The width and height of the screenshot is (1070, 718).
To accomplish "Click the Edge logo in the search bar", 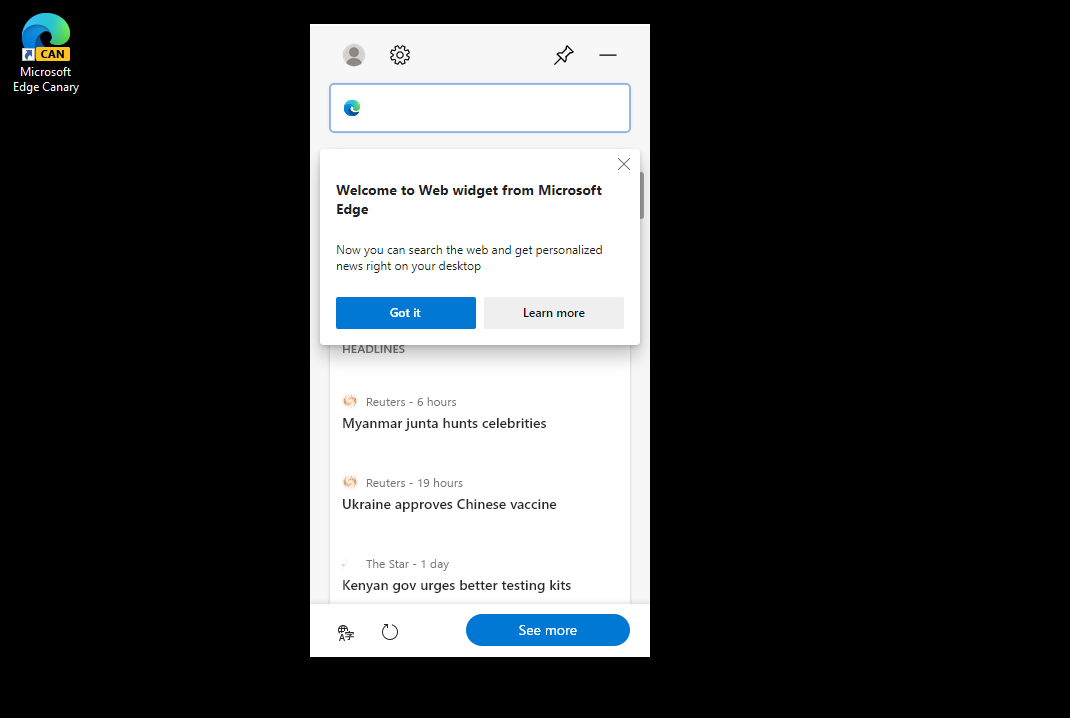I will coord(351,108).
